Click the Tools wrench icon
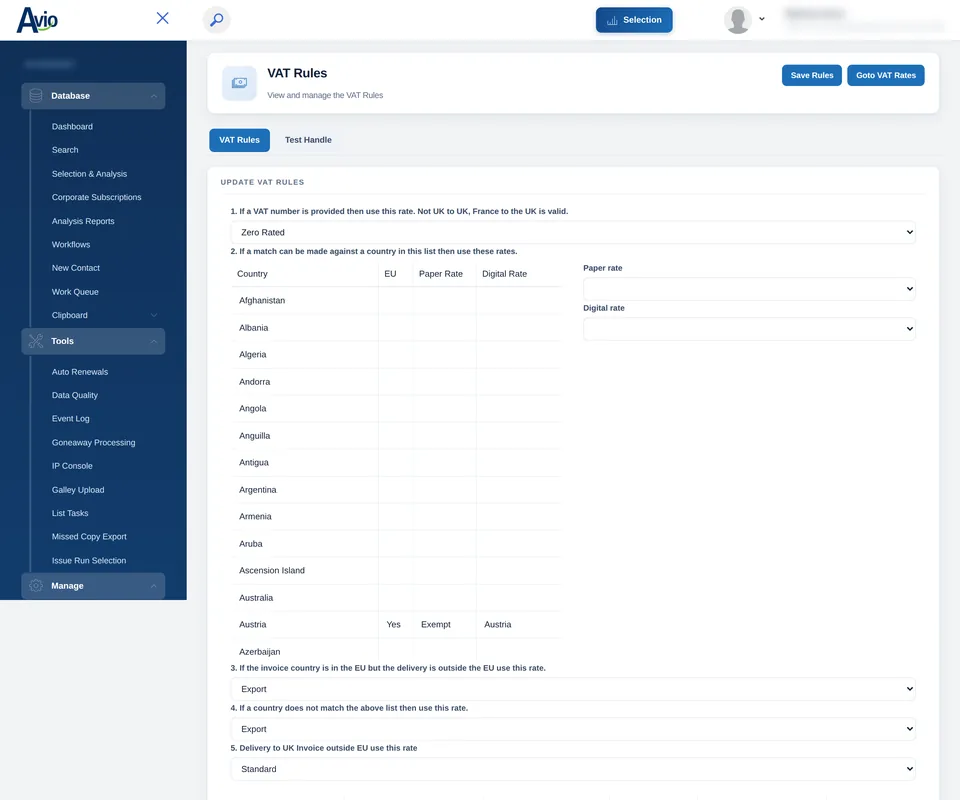 [x=36, y=341]
